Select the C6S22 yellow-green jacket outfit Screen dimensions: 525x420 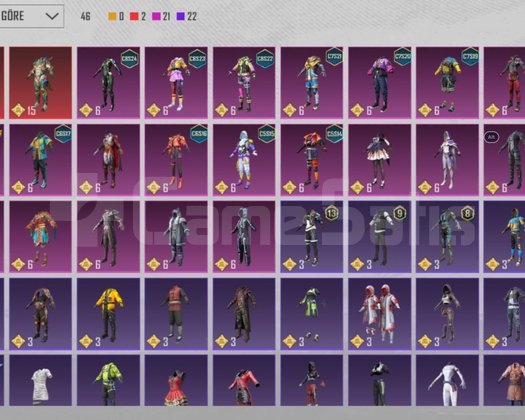click(x=244, y=83)
